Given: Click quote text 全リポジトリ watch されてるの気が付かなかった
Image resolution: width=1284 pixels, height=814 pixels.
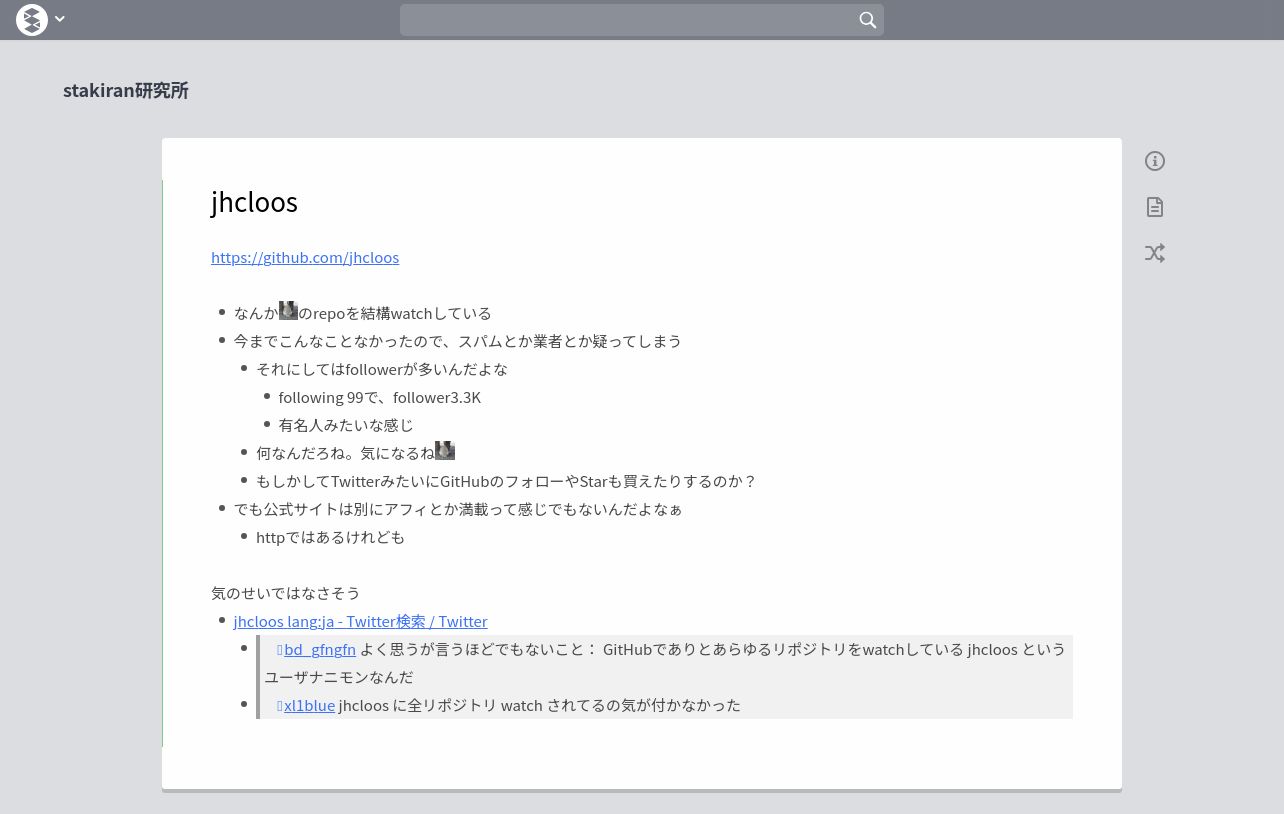Looking at the screenshot, I should click(574, 705).
